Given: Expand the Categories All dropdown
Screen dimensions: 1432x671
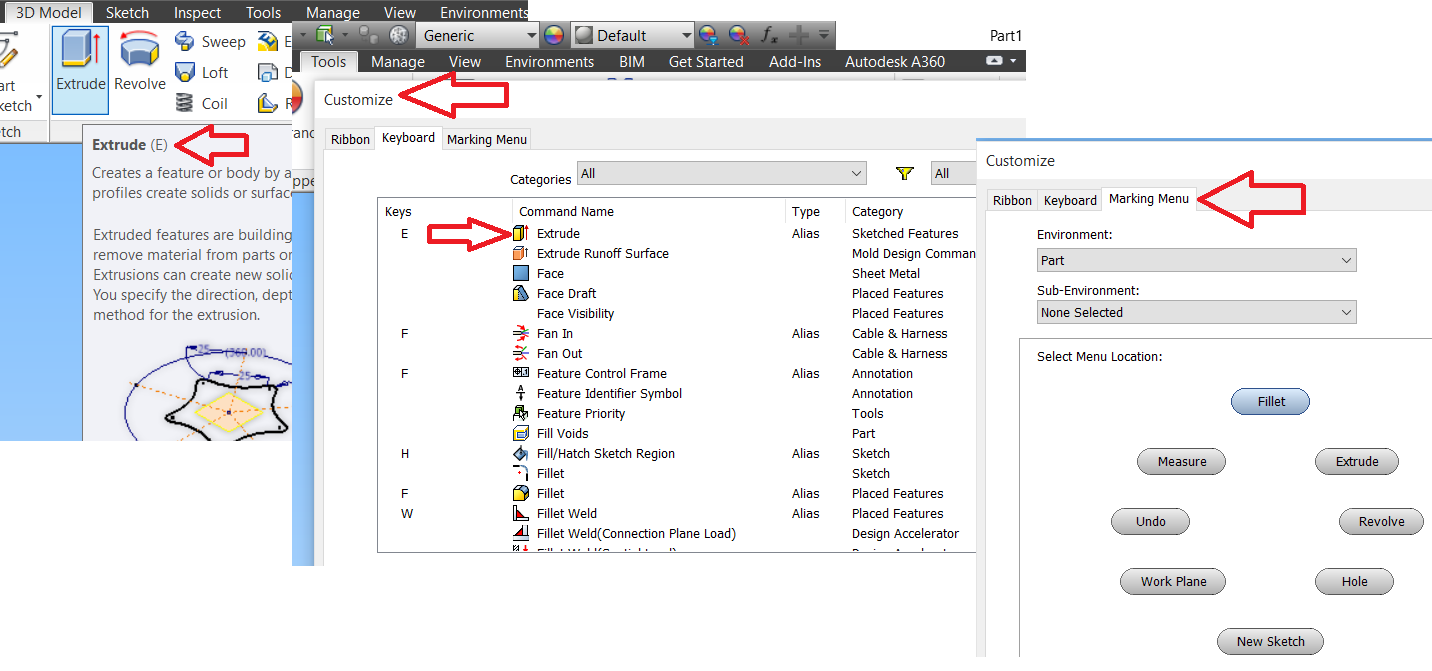Looking at the screenshot, I should click(x=721, y=172).
